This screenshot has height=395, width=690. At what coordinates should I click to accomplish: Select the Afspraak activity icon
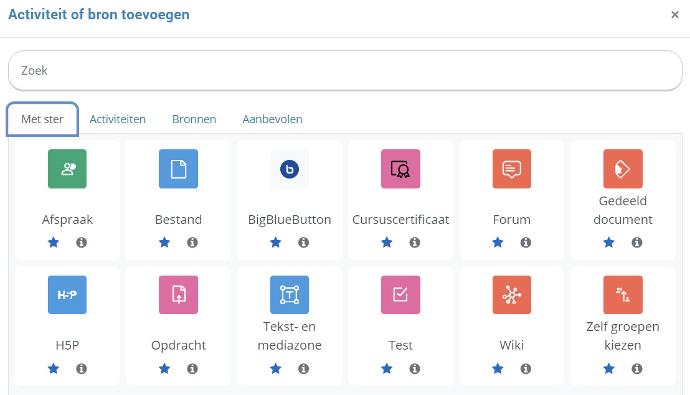67,169
